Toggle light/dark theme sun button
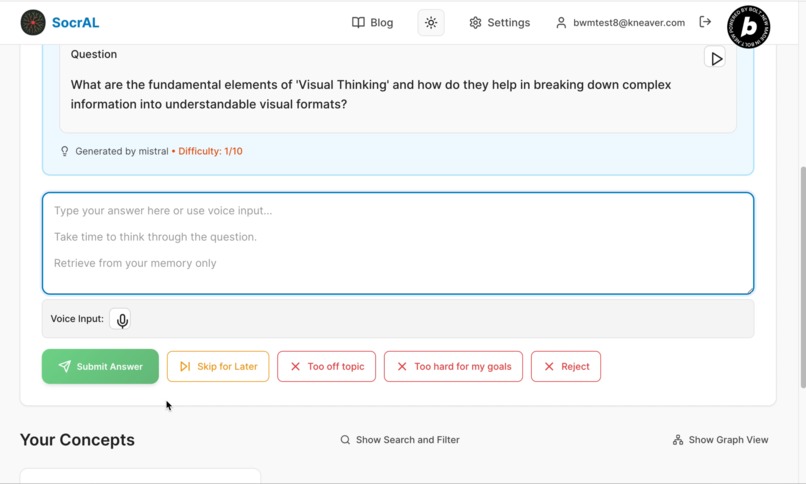806x484 pixels. (x=431, y=23)
